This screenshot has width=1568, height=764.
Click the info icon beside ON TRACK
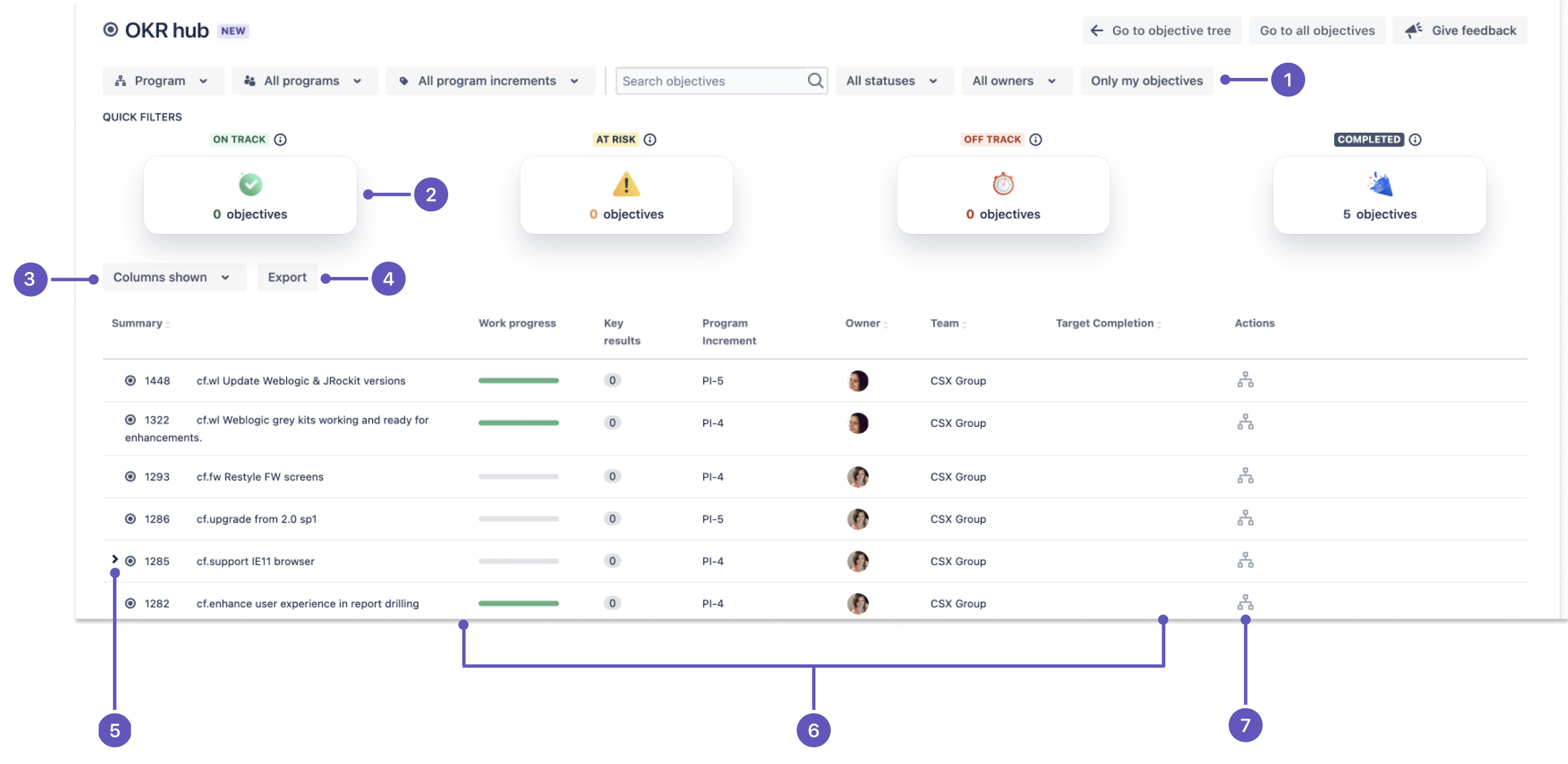pyautogui.click(x=281, y=139)
